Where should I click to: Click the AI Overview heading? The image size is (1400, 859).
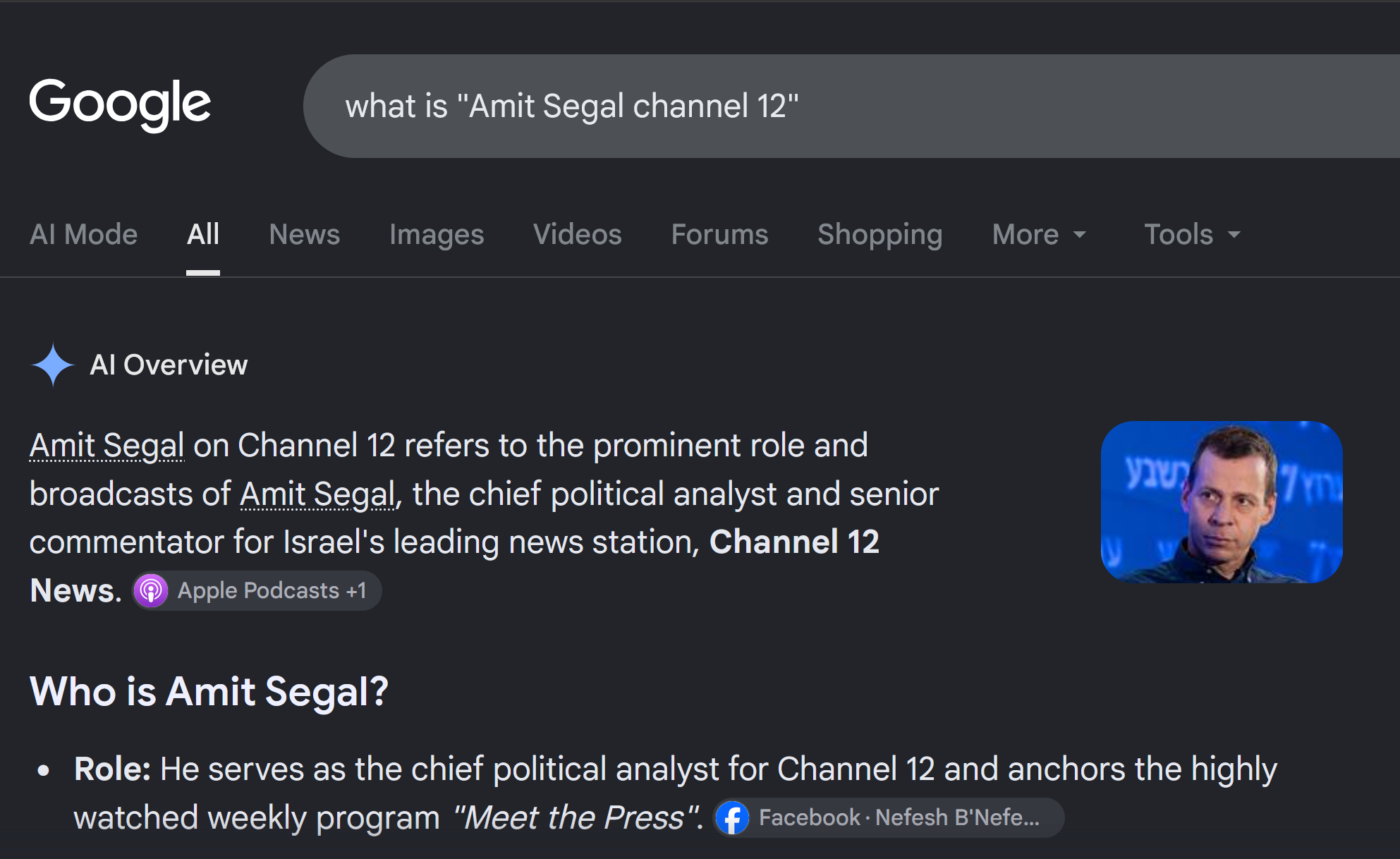click(169, 365)
